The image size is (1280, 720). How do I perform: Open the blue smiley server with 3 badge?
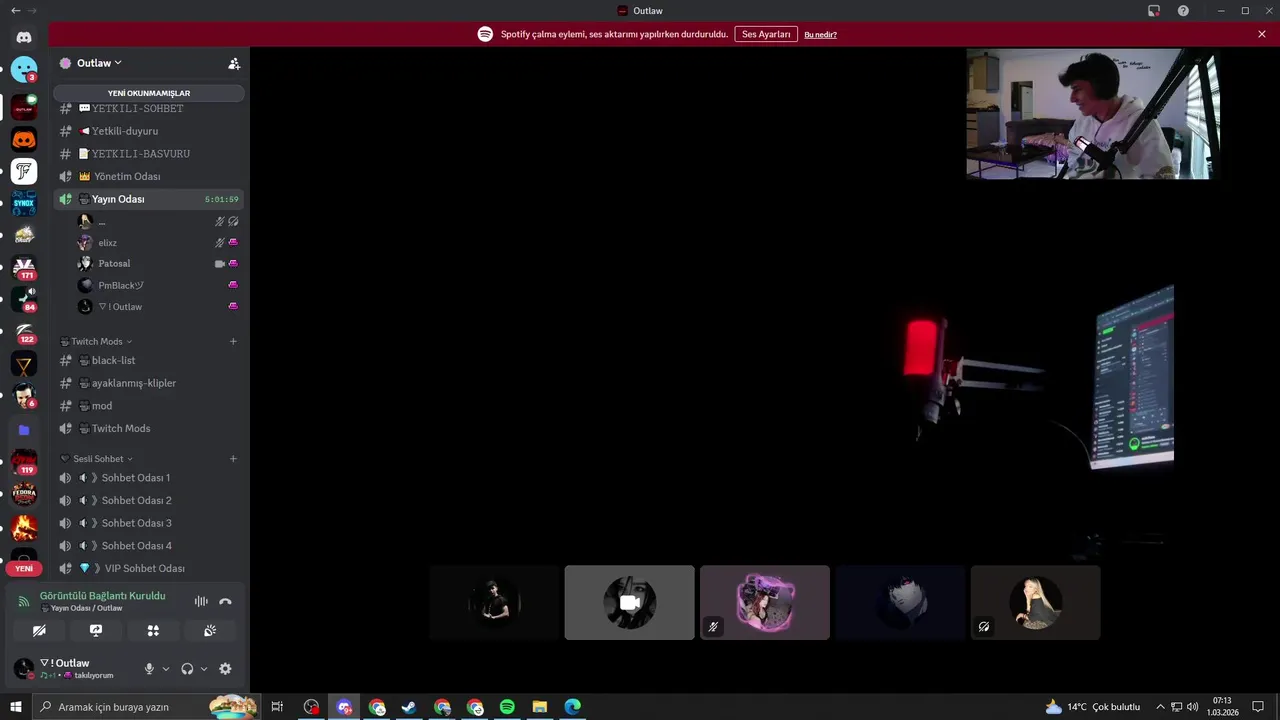point(24,70)
